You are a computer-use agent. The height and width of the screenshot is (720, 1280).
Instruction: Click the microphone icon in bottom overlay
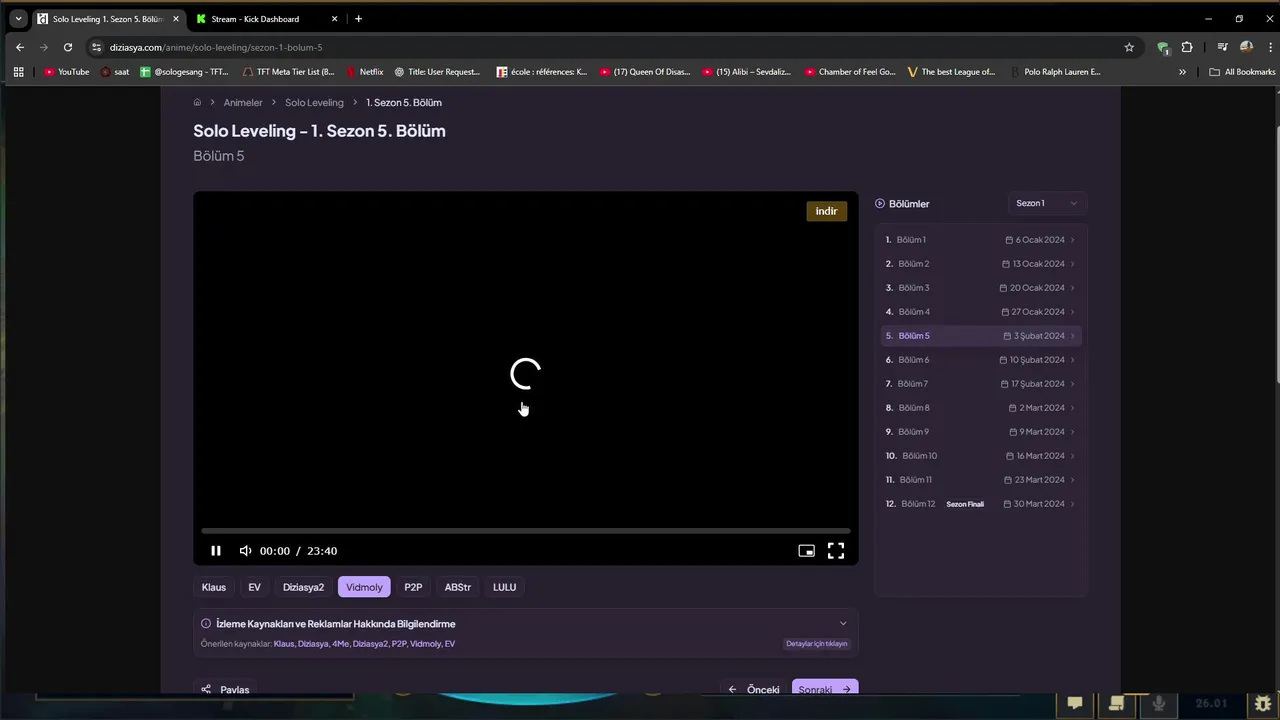pyautogui.click(x=1159, y=704)
